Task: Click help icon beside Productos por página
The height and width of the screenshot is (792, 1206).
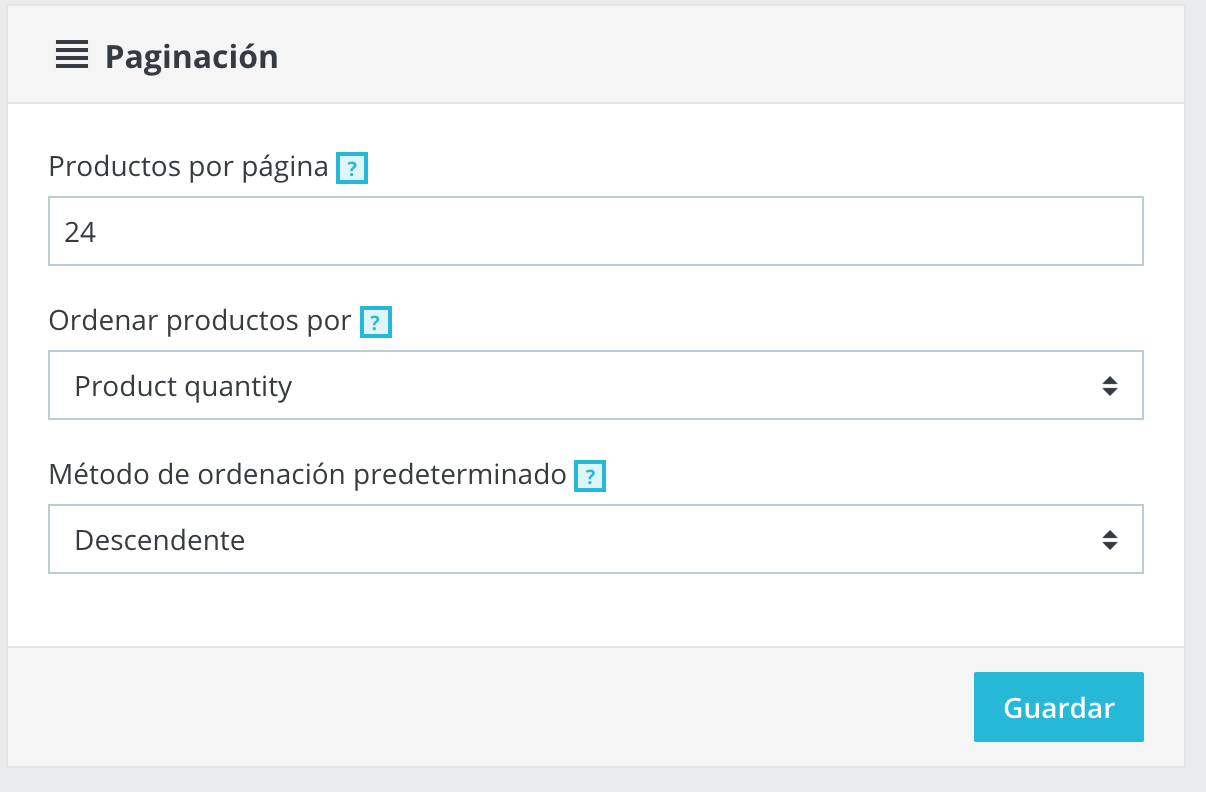Action: coord(352,169)
